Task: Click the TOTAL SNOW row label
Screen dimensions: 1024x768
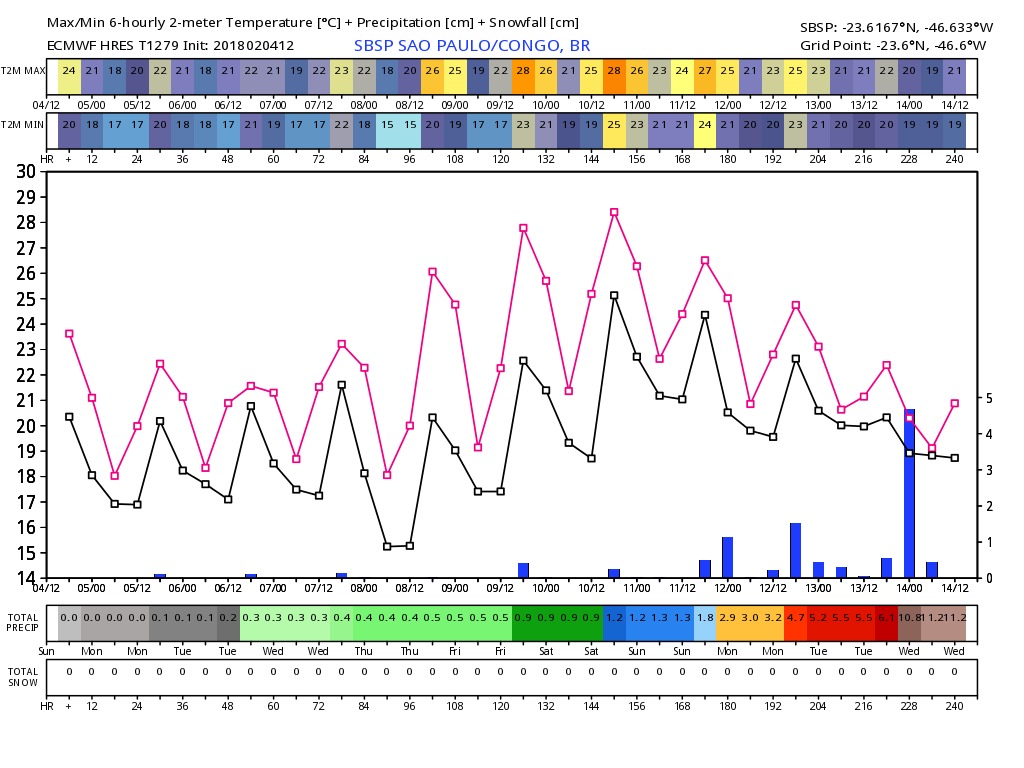Action: (23, 677)
